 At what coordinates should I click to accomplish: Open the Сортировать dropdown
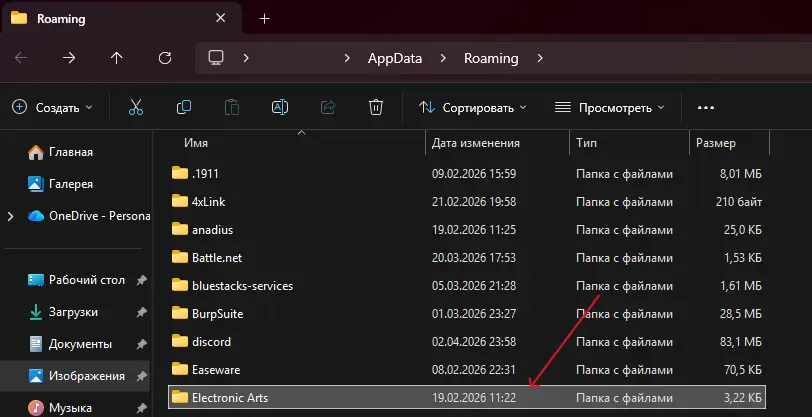[472, 108]
